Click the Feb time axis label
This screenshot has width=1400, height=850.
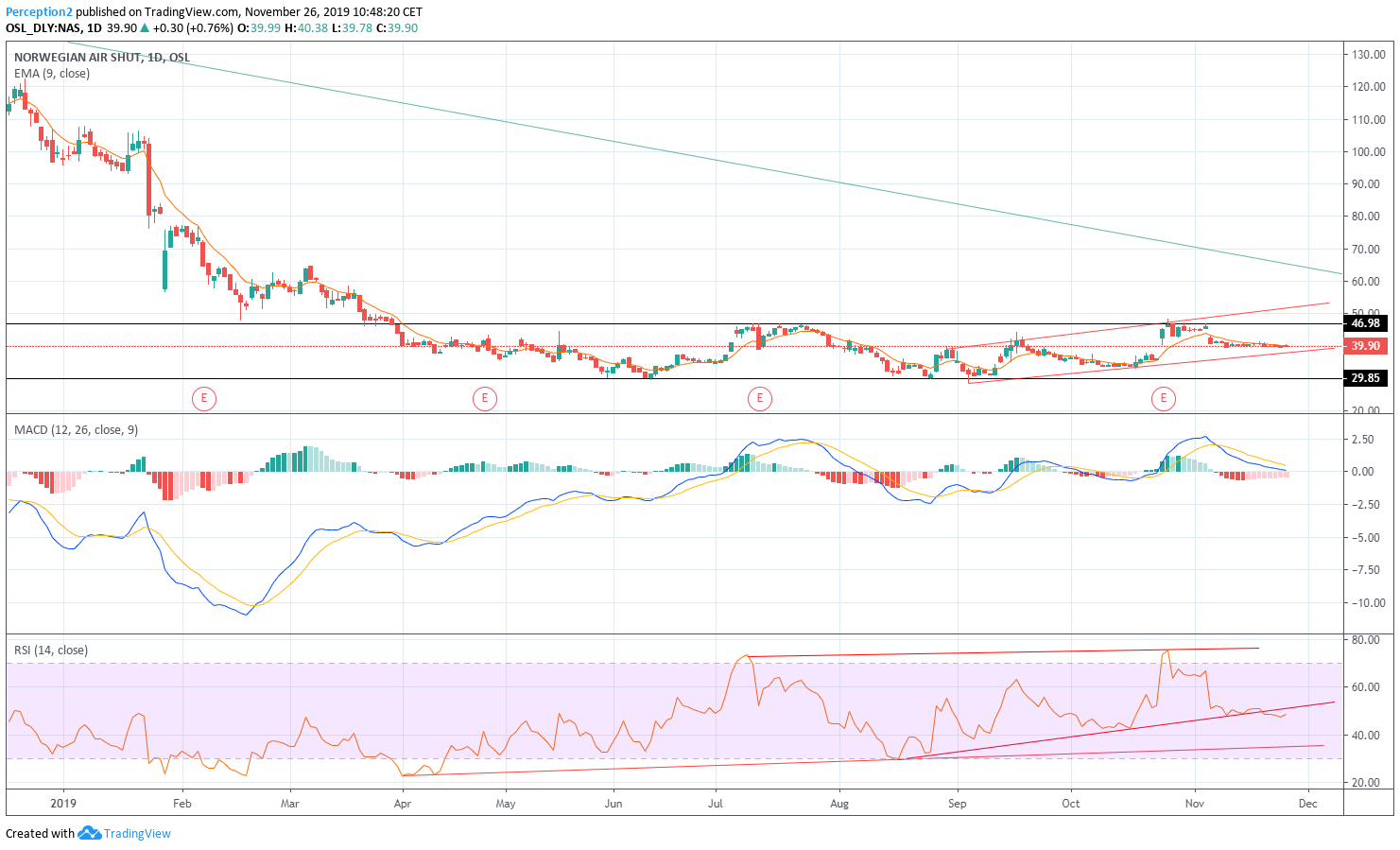(182, 804)
